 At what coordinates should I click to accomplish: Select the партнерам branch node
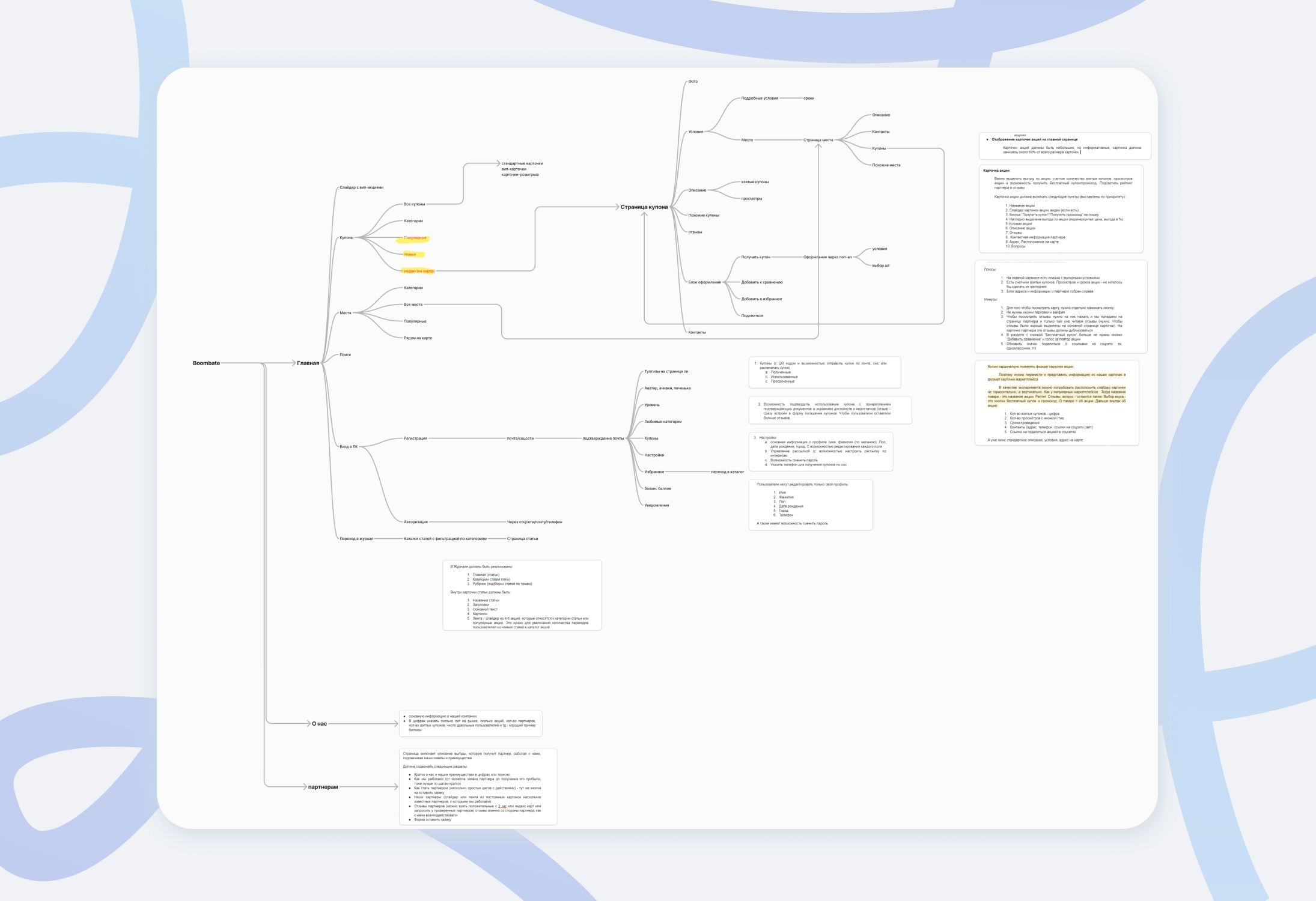point(323,787)
